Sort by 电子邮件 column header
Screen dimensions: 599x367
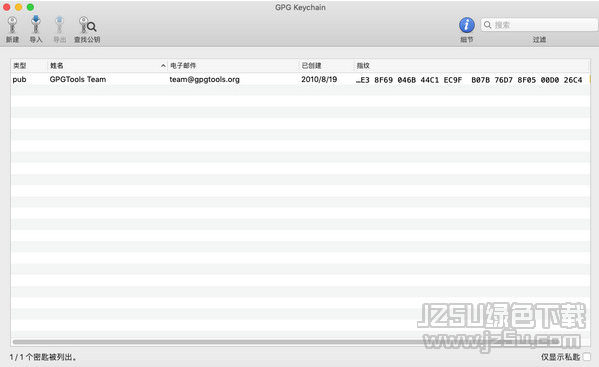183,66
